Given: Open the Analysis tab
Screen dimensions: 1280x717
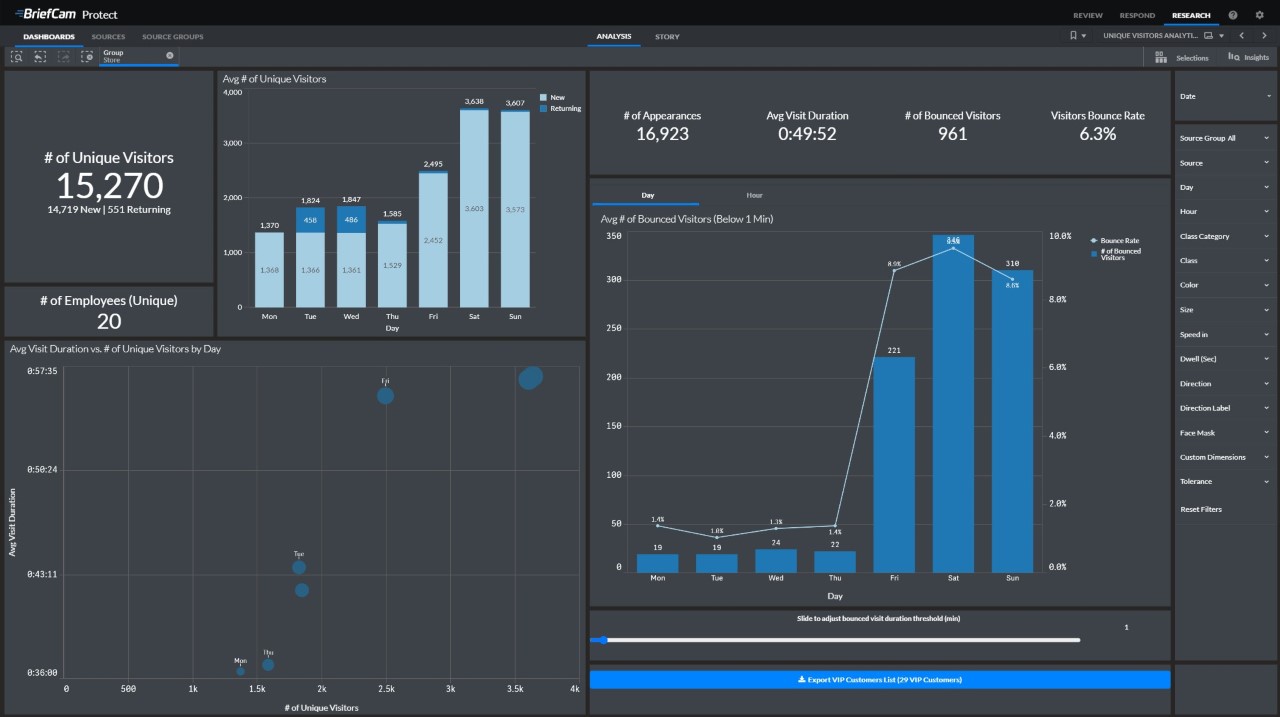Looking at the screenshot, I should click(614, 37).
